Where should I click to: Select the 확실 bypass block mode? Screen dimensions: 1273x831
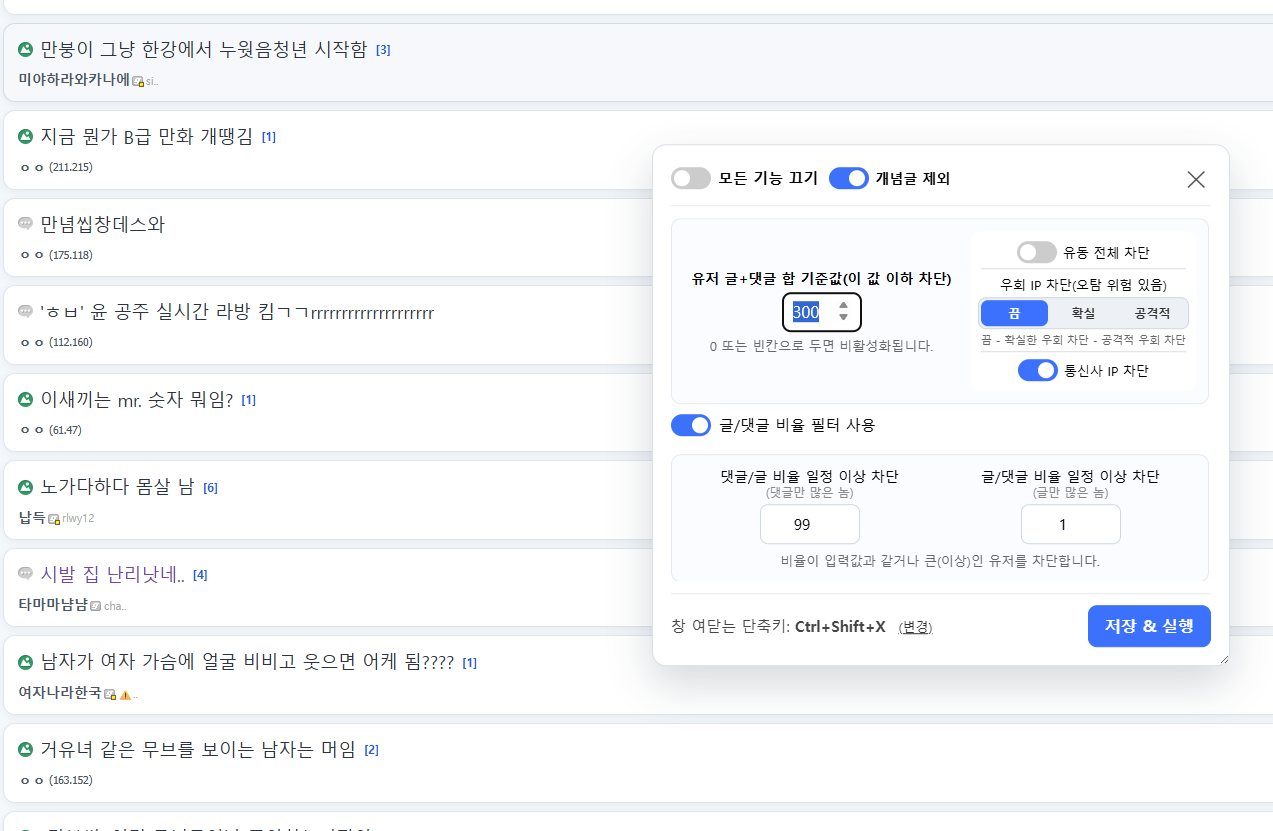pos(1084,312)
